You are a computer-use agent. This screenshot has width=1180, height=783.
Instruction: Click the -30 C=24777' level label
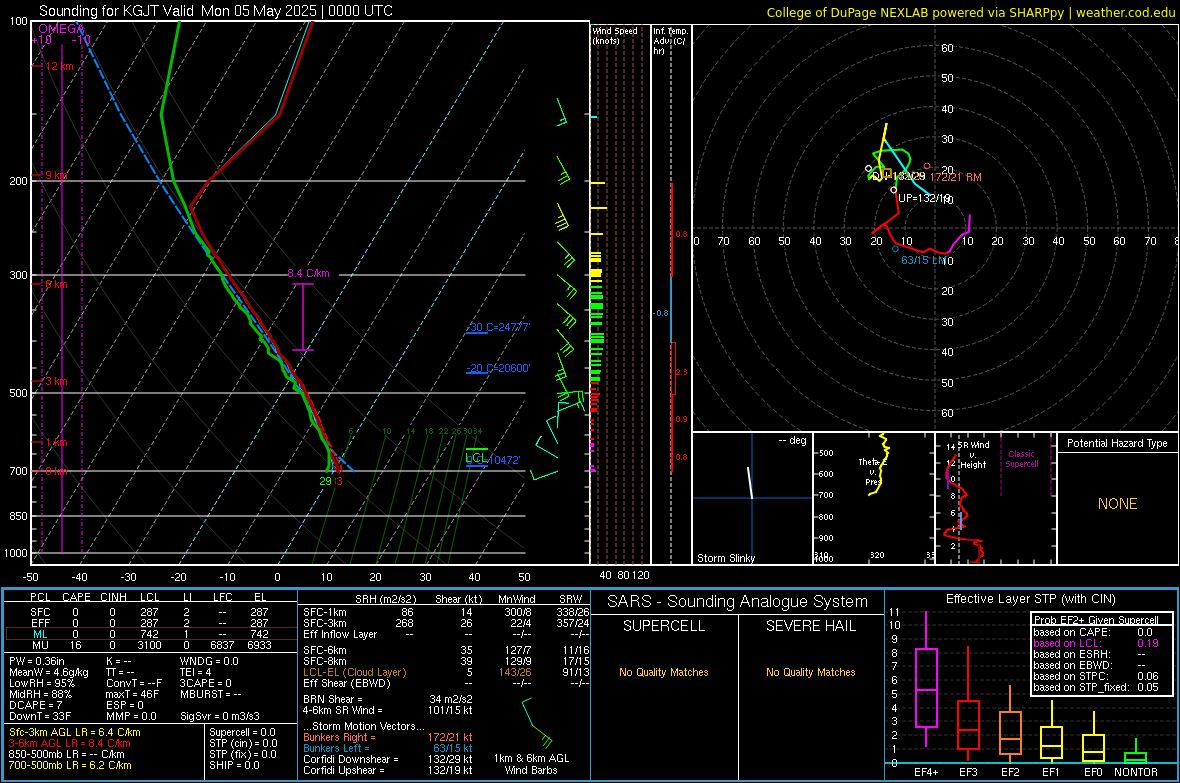point(498,328)
